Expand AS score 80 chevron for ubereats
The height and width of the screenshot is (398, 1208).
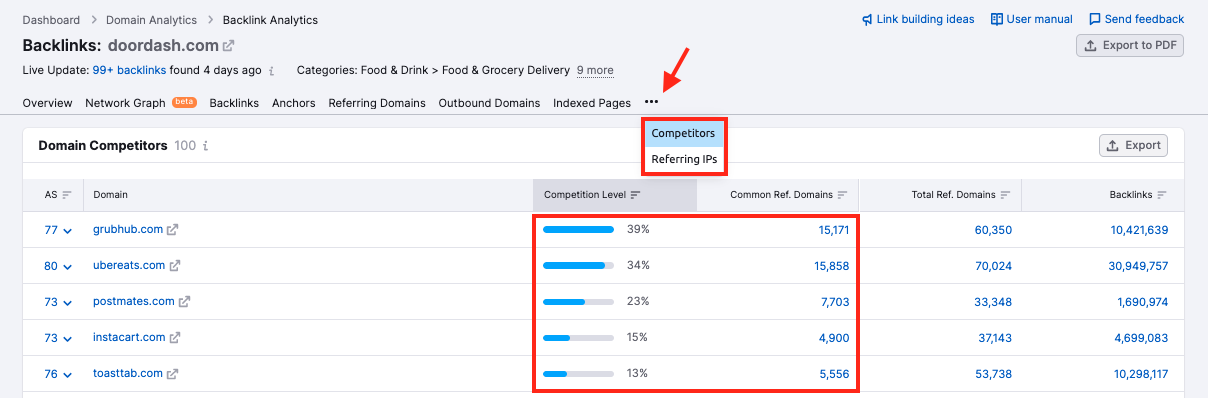[68, 267]
